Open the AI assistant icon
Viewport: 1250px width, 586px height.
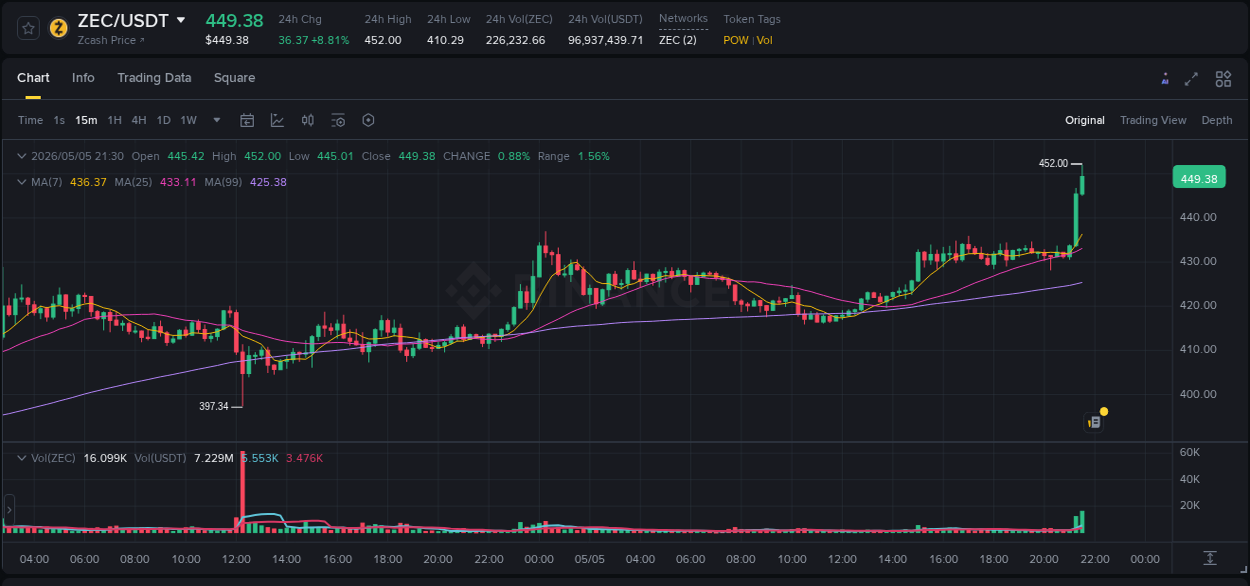pyautogui.click(x=1165, y=79)
